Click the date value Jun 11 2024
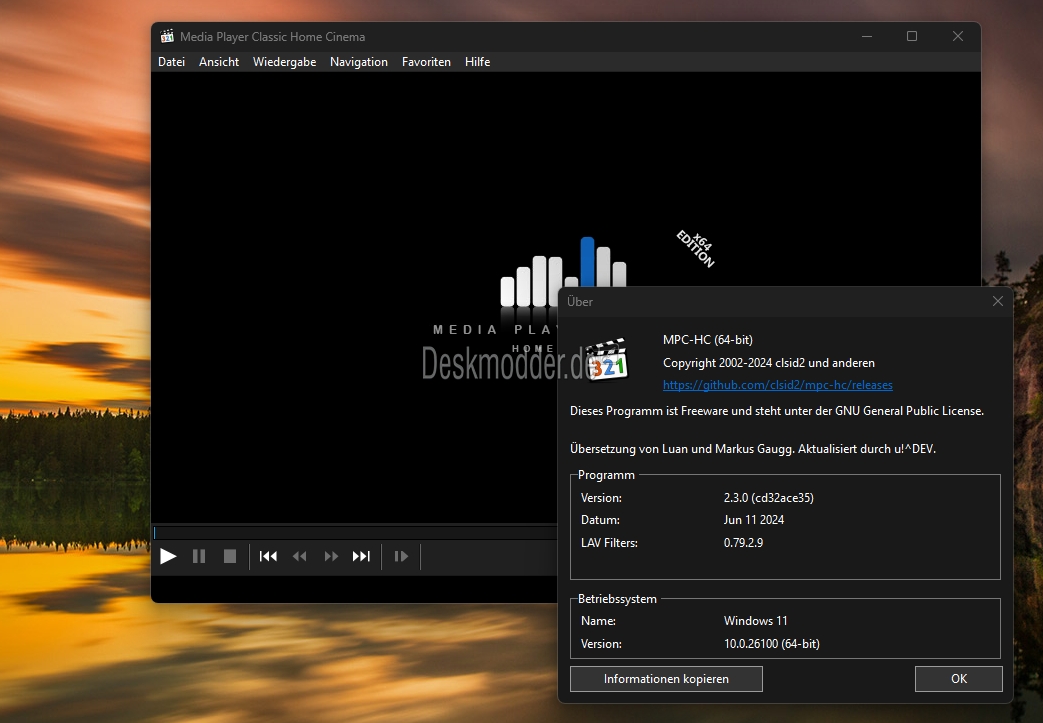Screen dimensions: 1043x723 [x=754, y=519]
